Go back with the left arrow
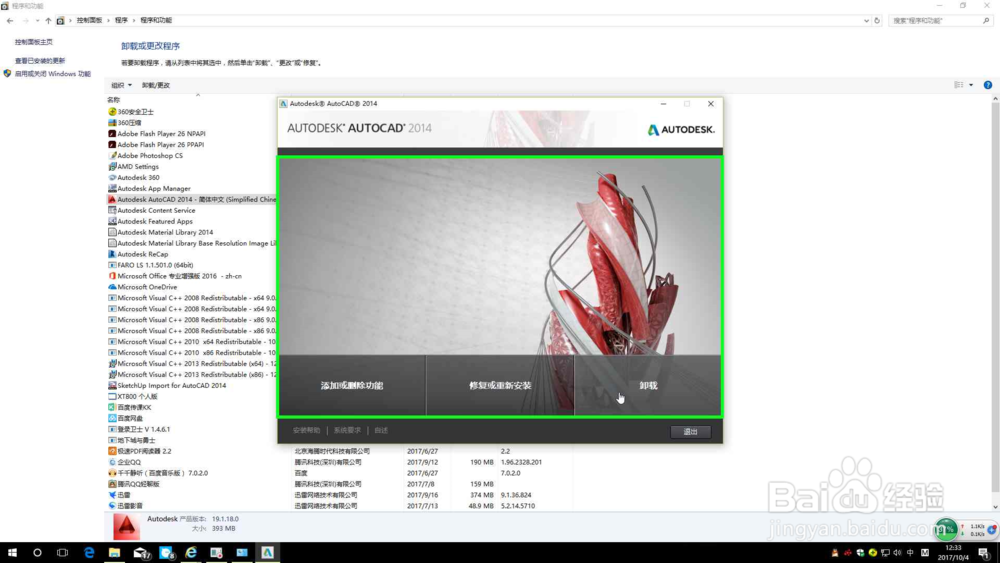The height and width of the screenshot is (563, 1000). pos(10,20)
